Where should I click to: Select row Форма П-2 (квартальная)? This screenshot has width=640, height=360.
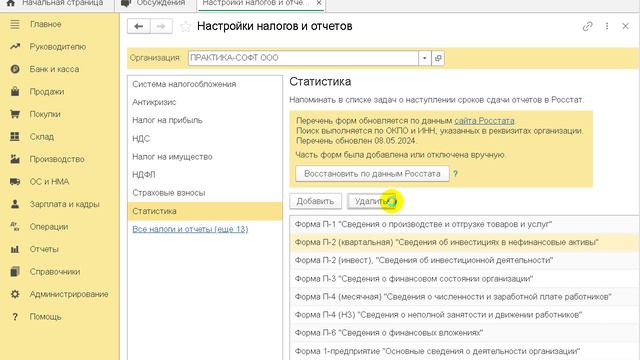pyautogui.click(x=464, y=242)
